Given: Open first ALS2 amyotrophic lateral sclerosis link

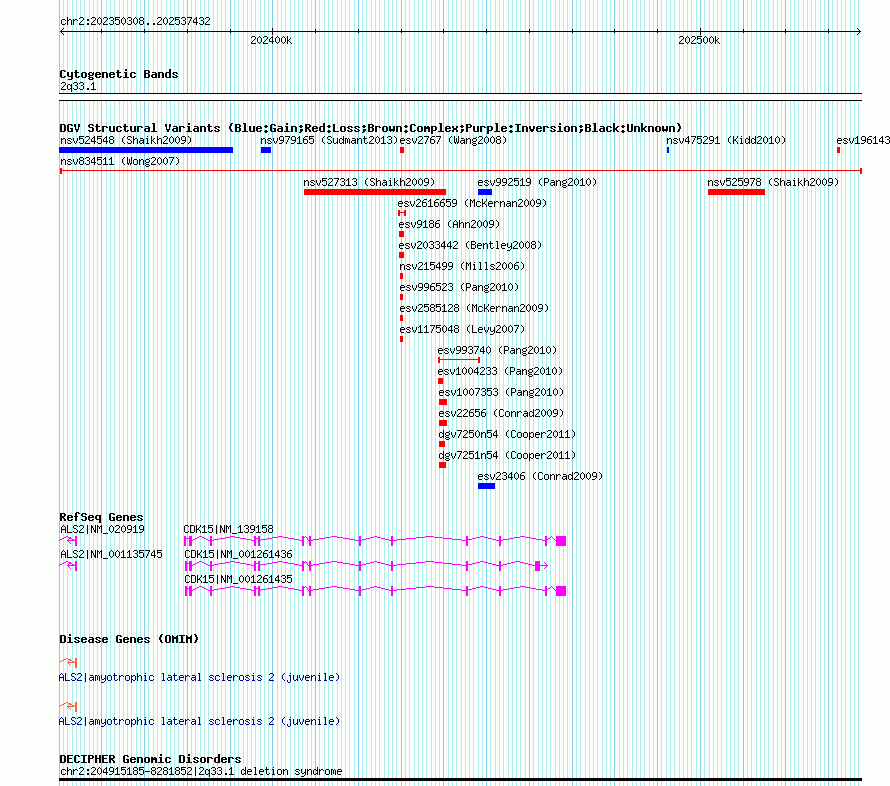Looking at the screenshot, I should pos(199,677).
